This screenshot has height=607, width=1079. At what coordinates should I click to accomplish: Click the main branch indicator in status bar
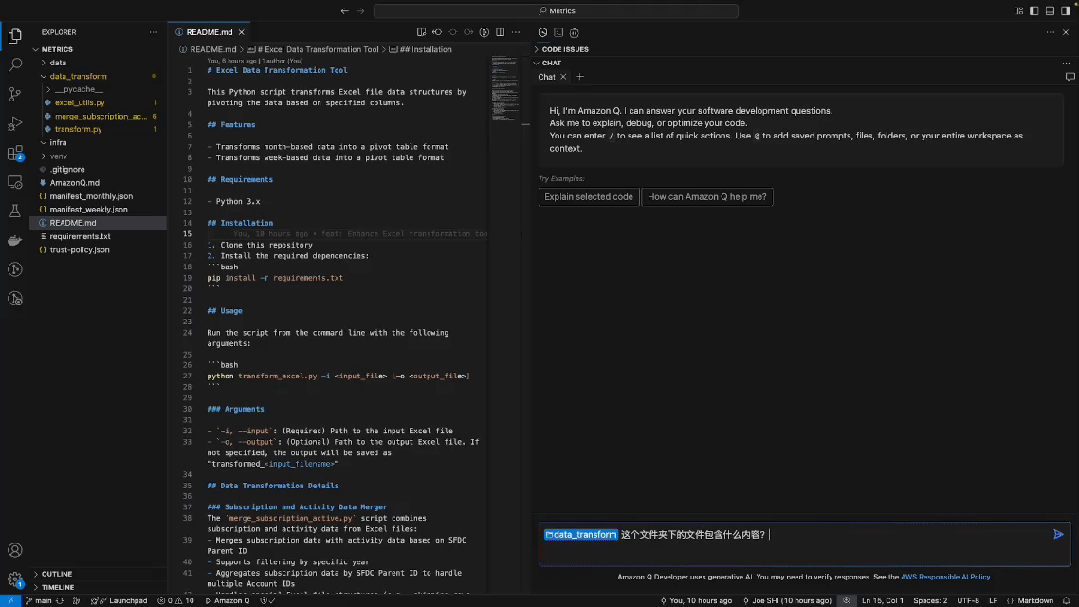(x=44, y=601)
